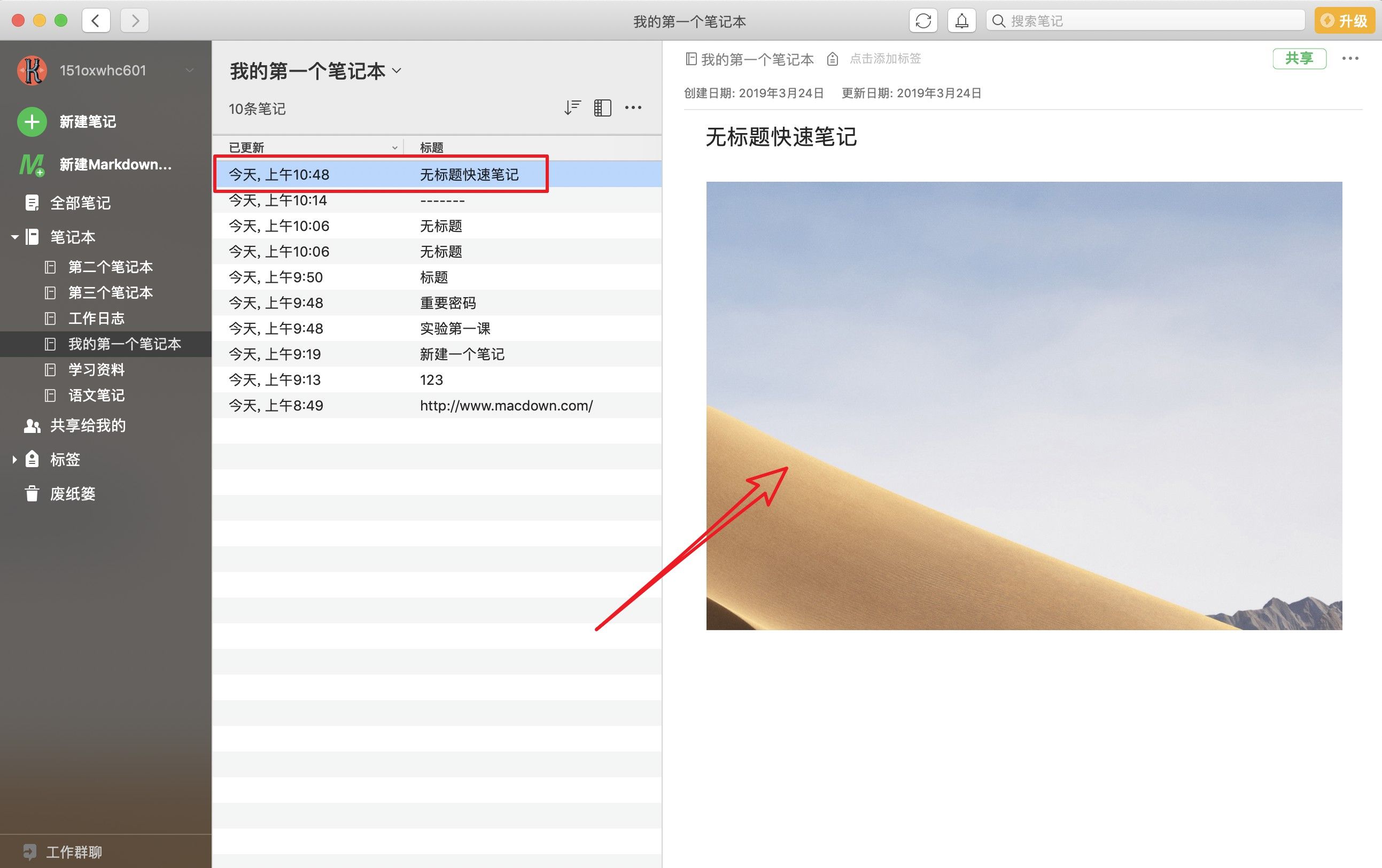Click the 已更新 column header
This screenshot has width=1382, height=868.
click(308, 148)
